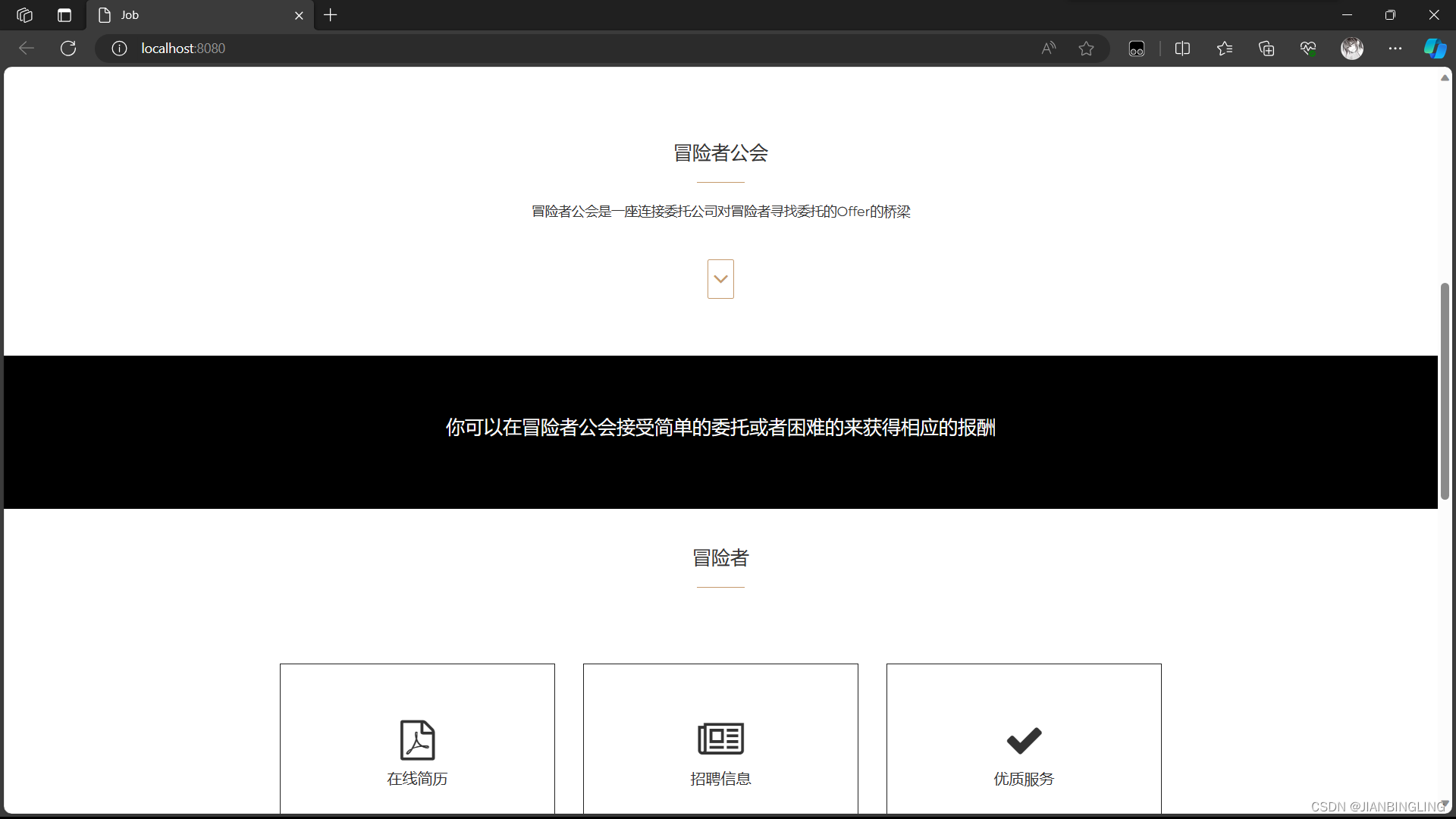Open the tab actions menu button
Image resolution: width=1456 pixels, height=819 pixels.
64,15
